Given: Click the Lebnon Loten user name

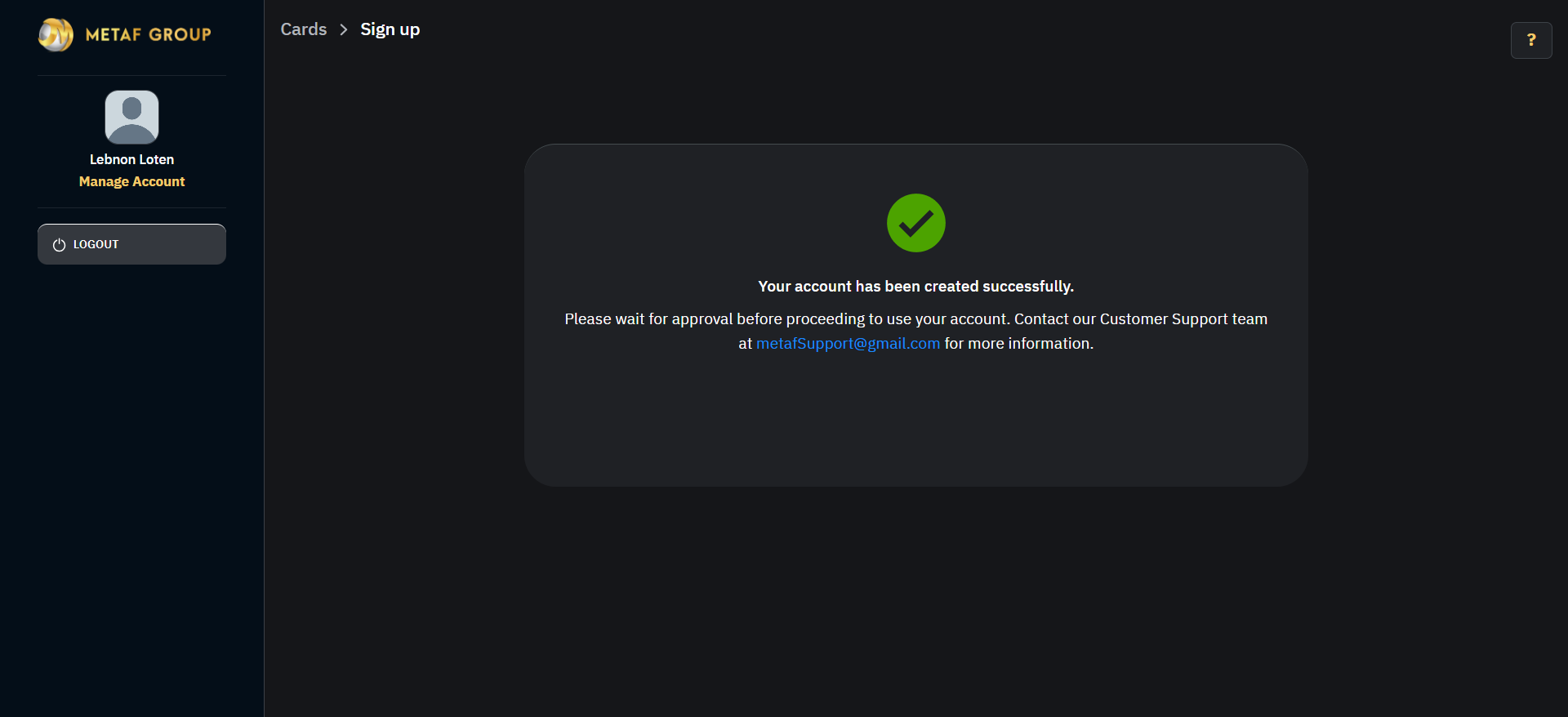Looking at the screenshot, I should pos(131,159).
